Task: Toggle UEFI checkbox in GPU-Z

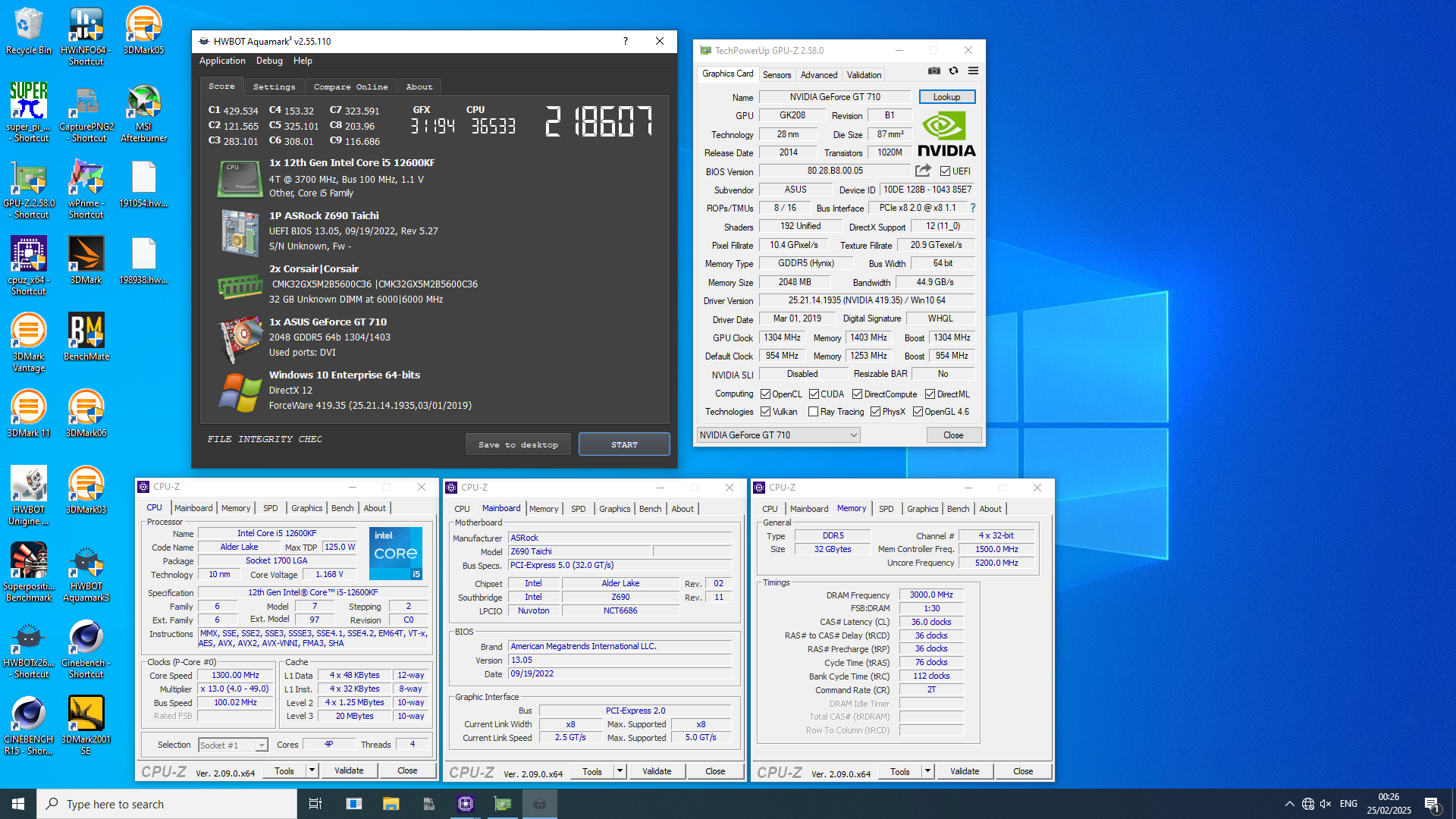Action: coord(945,171)
